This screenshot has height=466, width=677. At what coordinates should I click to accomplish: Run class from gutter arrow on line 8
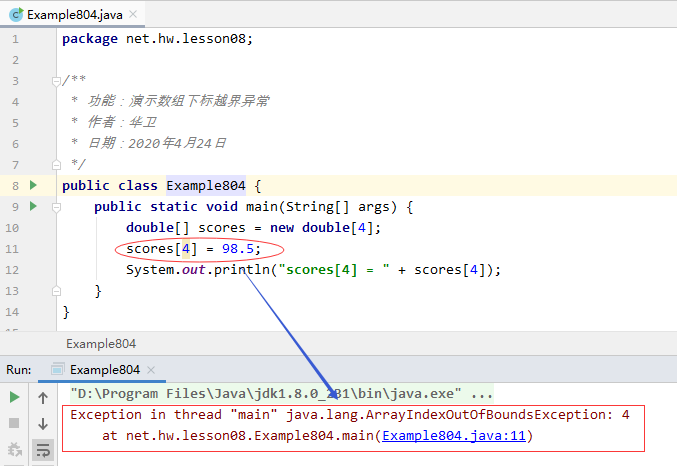pos(33,185)
